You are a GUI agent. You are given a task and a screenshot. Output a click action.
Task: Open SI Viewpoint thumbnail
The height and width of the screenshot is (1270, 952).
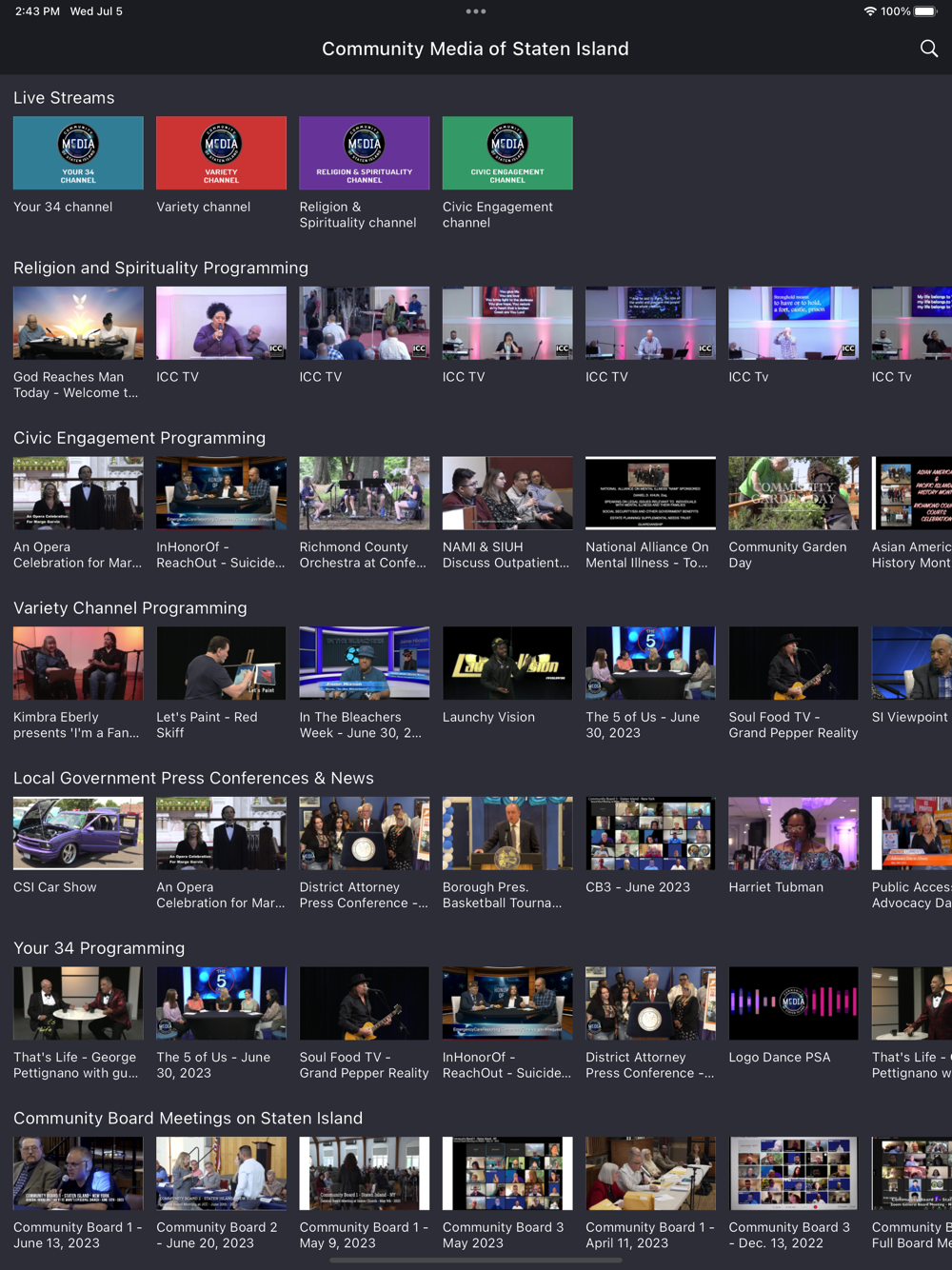(x=912, y=664)
